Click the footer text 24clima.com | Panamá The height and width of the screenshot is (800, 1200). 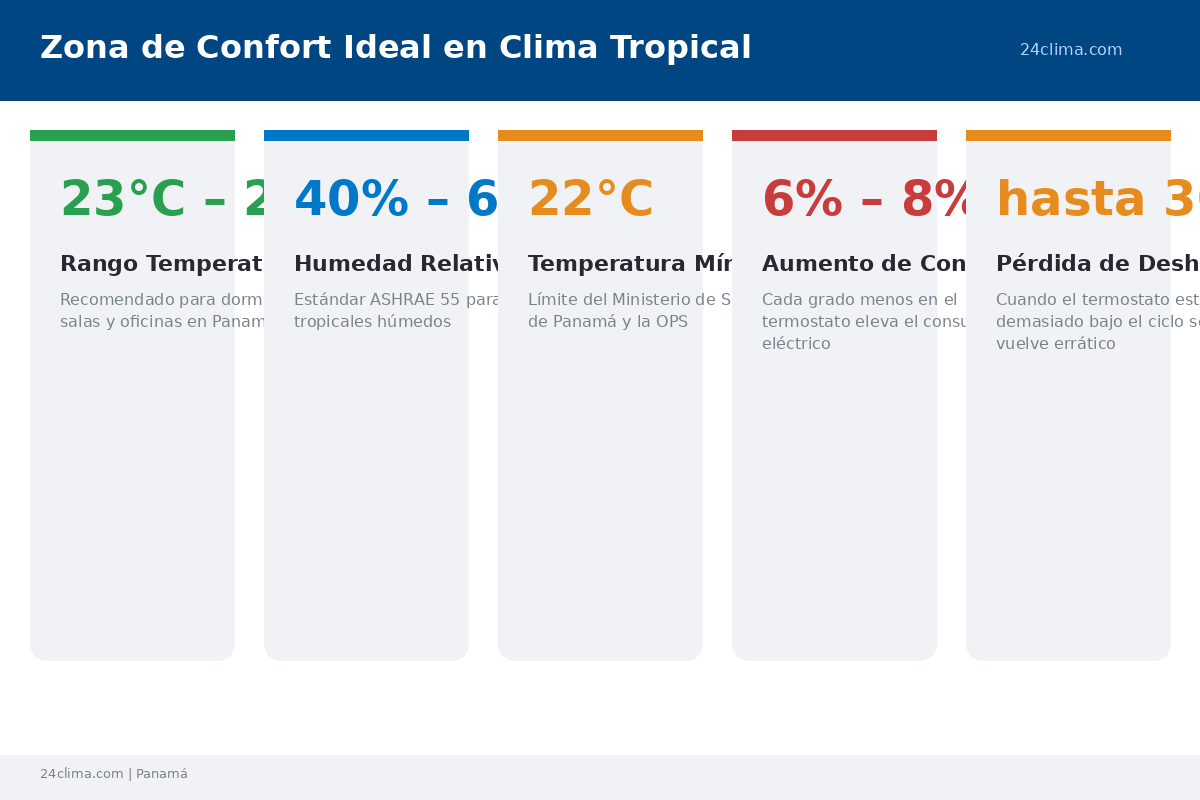tap(114, 774)
